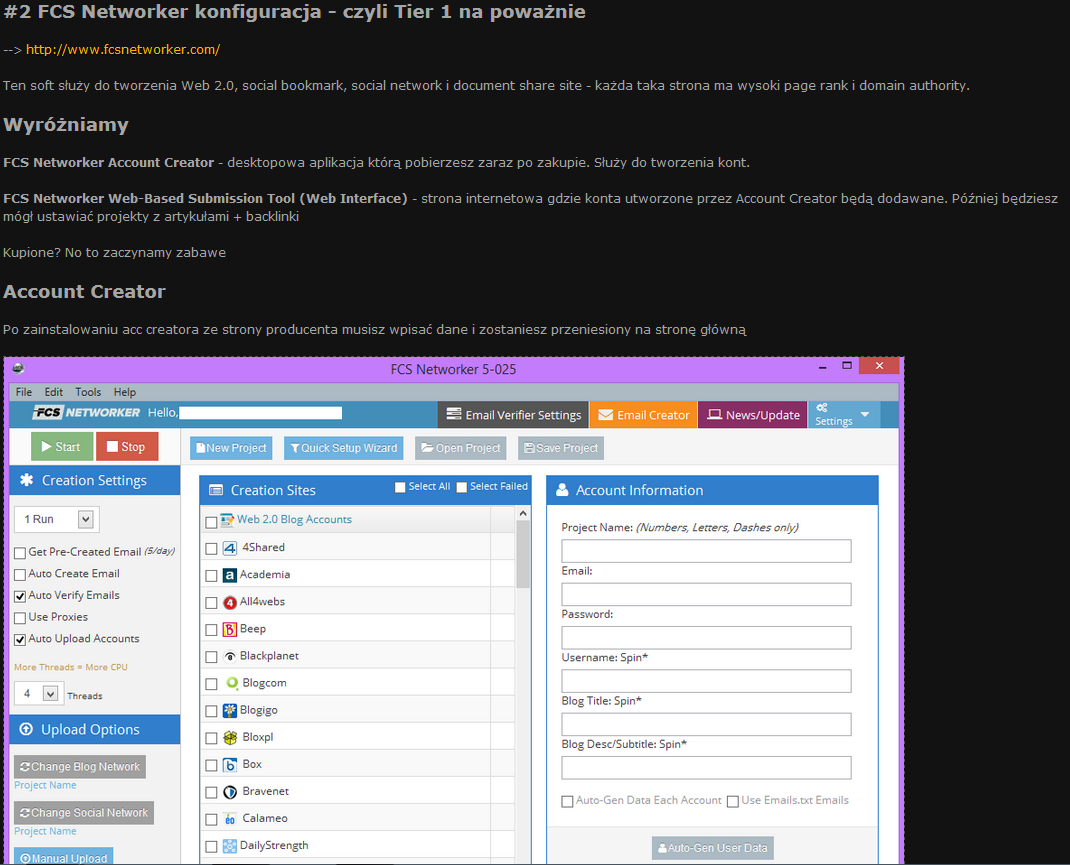Open the Edit menu
1070x865 pixels.
tap(54, 392)
